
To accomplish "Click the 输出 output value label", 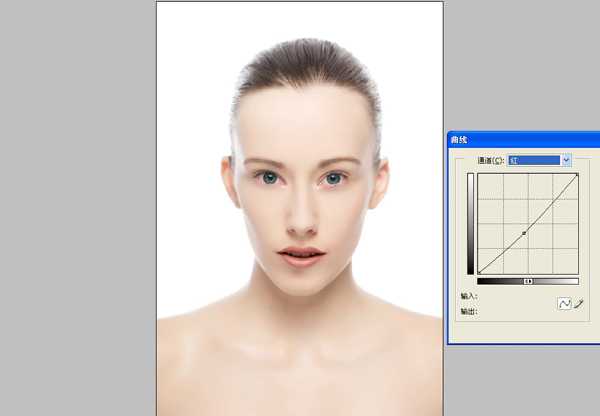I will [469, 312].
